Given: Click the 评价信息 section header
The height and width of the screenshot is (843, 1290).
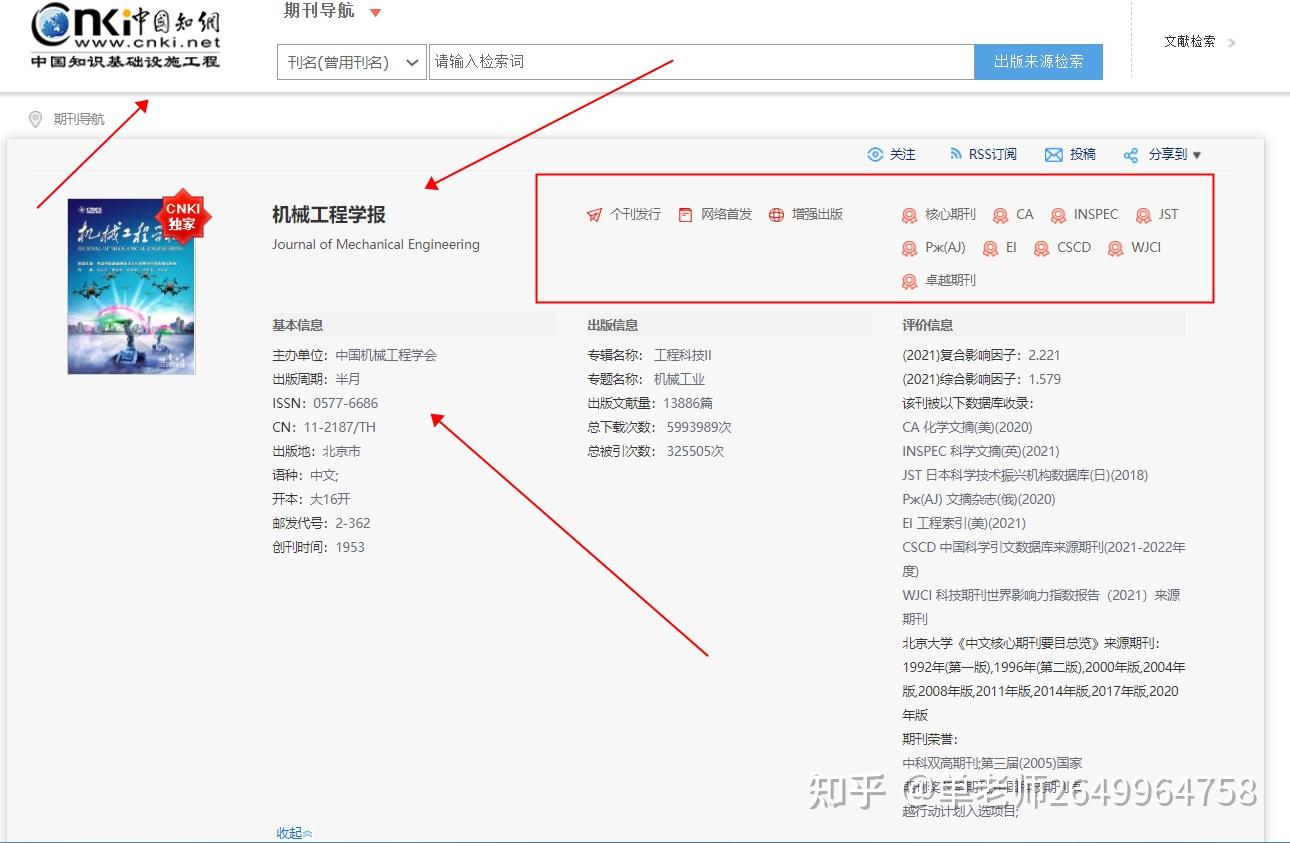Looking at the screenshot, I should pos(928,325).
